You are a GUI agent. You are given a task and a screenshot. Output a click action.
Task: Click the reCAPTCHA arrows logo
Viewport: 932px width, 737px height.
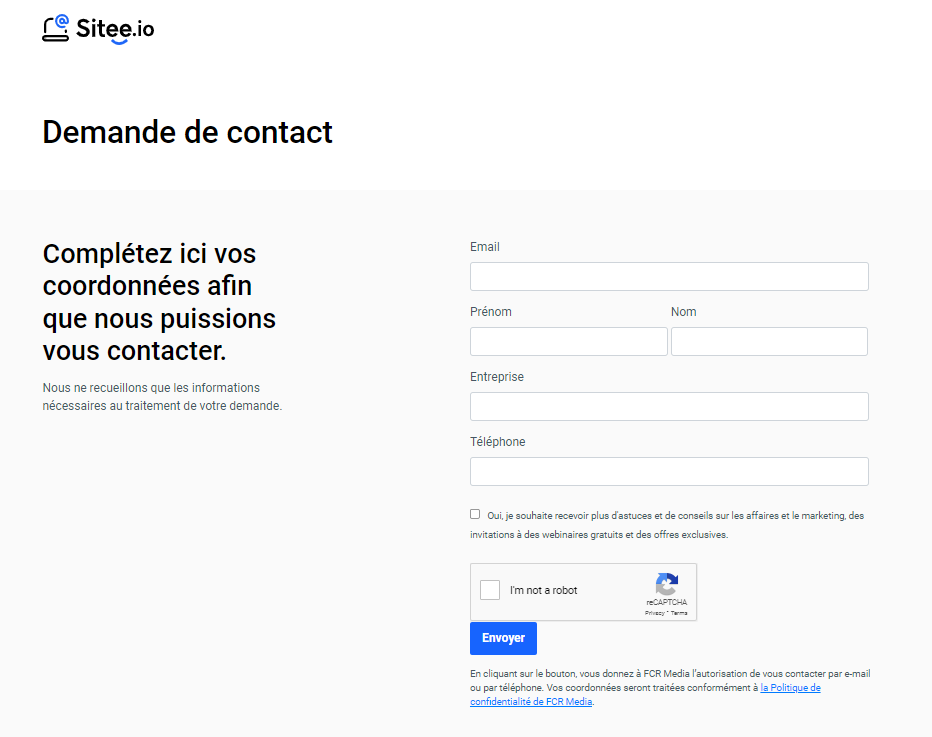click(666, 584)
